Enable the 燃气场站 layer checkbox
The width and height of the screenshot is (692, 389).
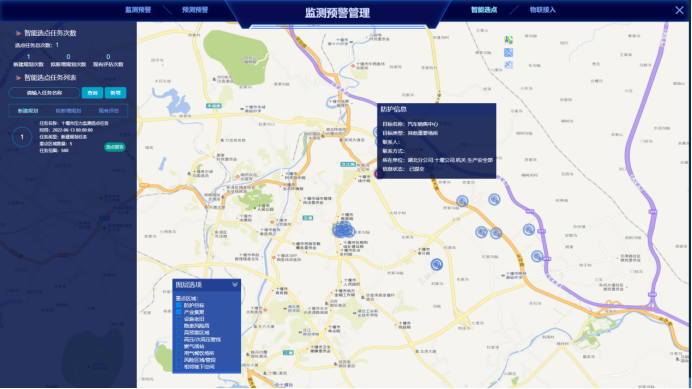click(179, 346)
